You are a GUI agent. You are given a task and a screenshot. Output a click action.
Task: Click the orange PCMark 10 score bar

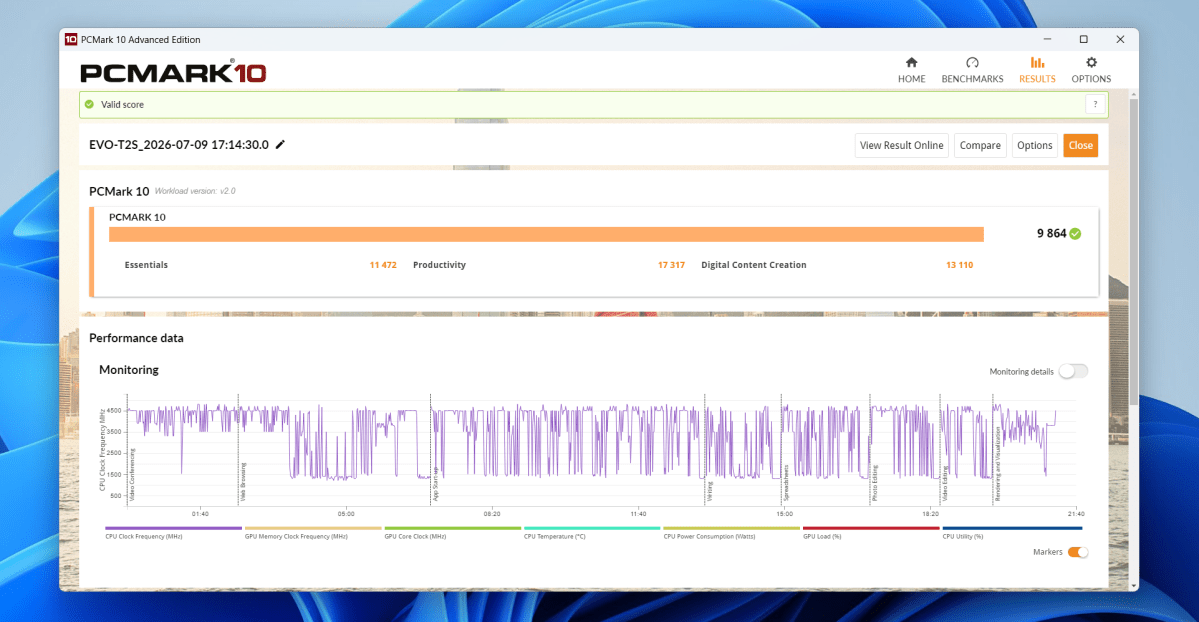click(x=546, y=234)
